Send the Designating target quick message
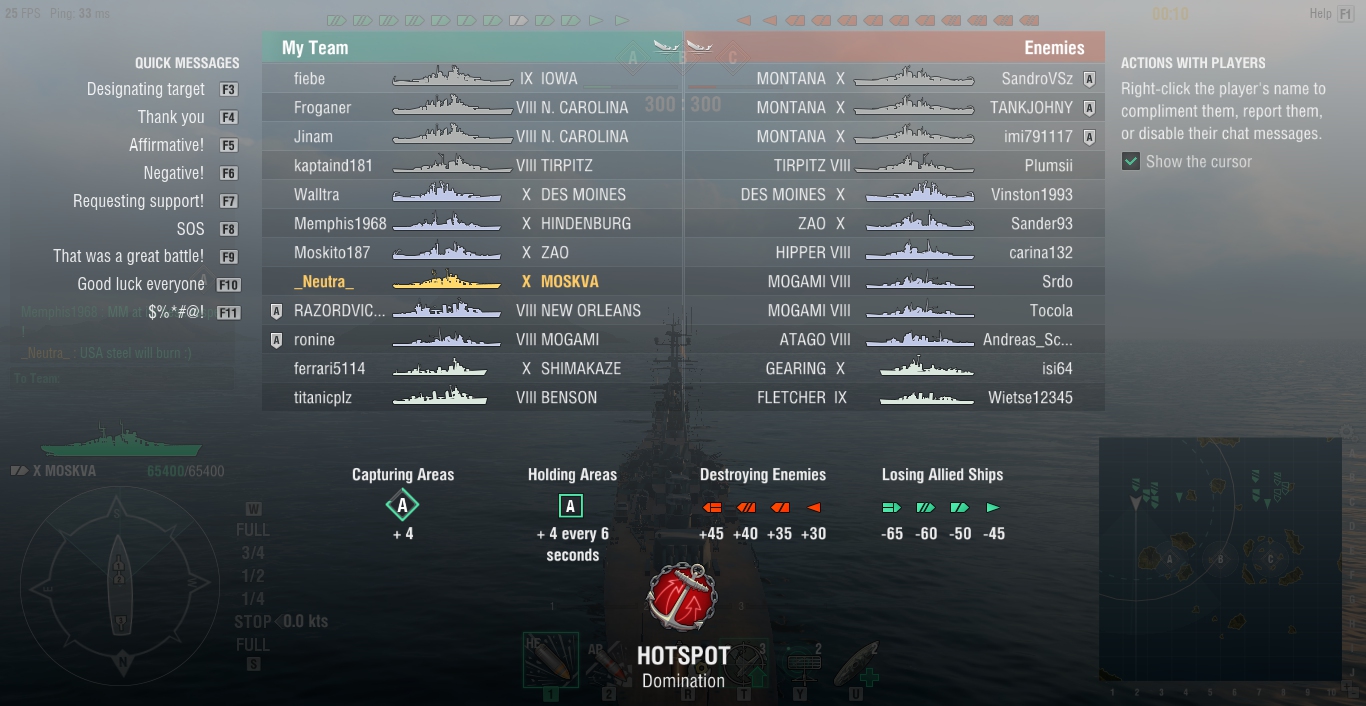 point(146,89)
